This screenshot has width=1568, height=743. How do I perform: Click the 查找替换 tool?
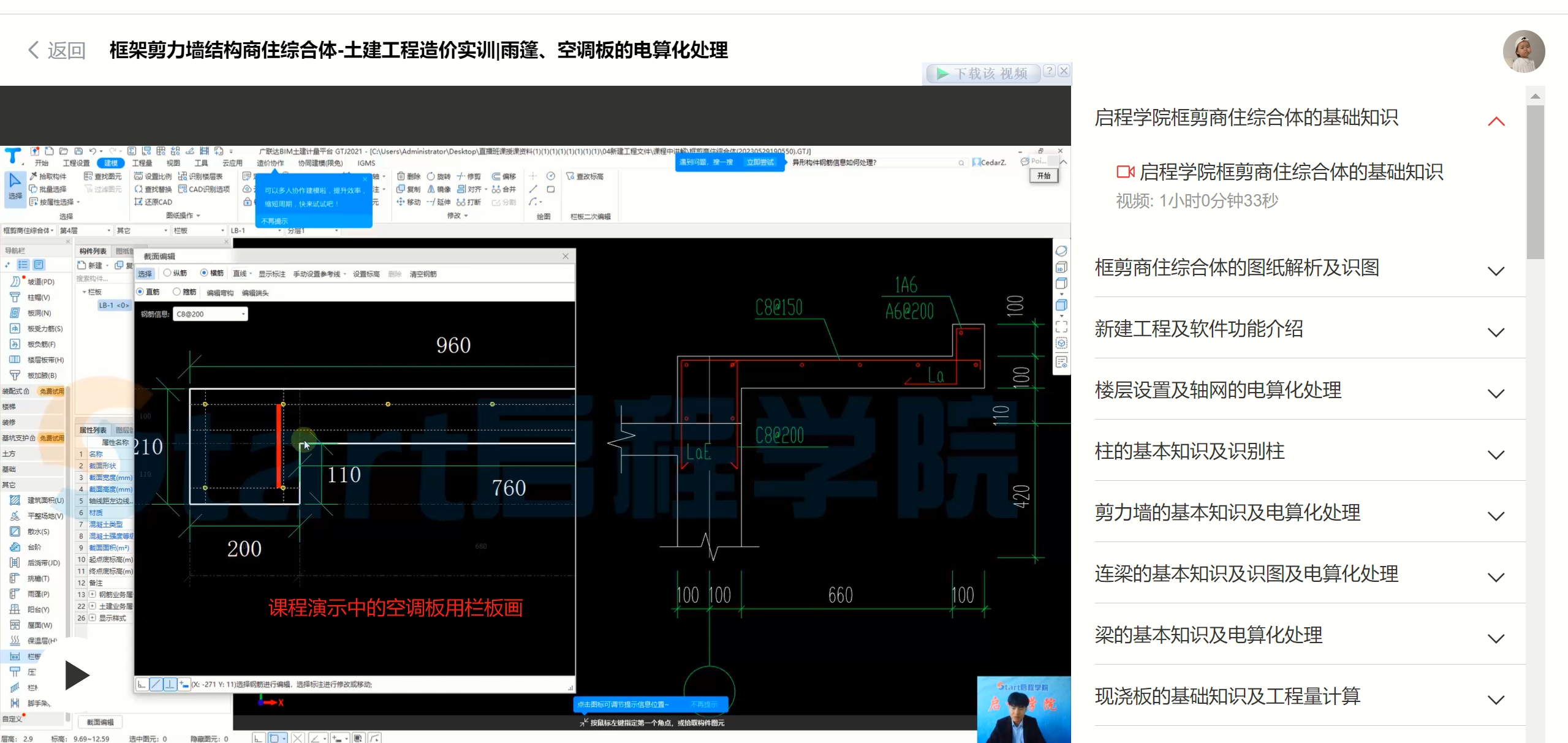click(153, 189)
